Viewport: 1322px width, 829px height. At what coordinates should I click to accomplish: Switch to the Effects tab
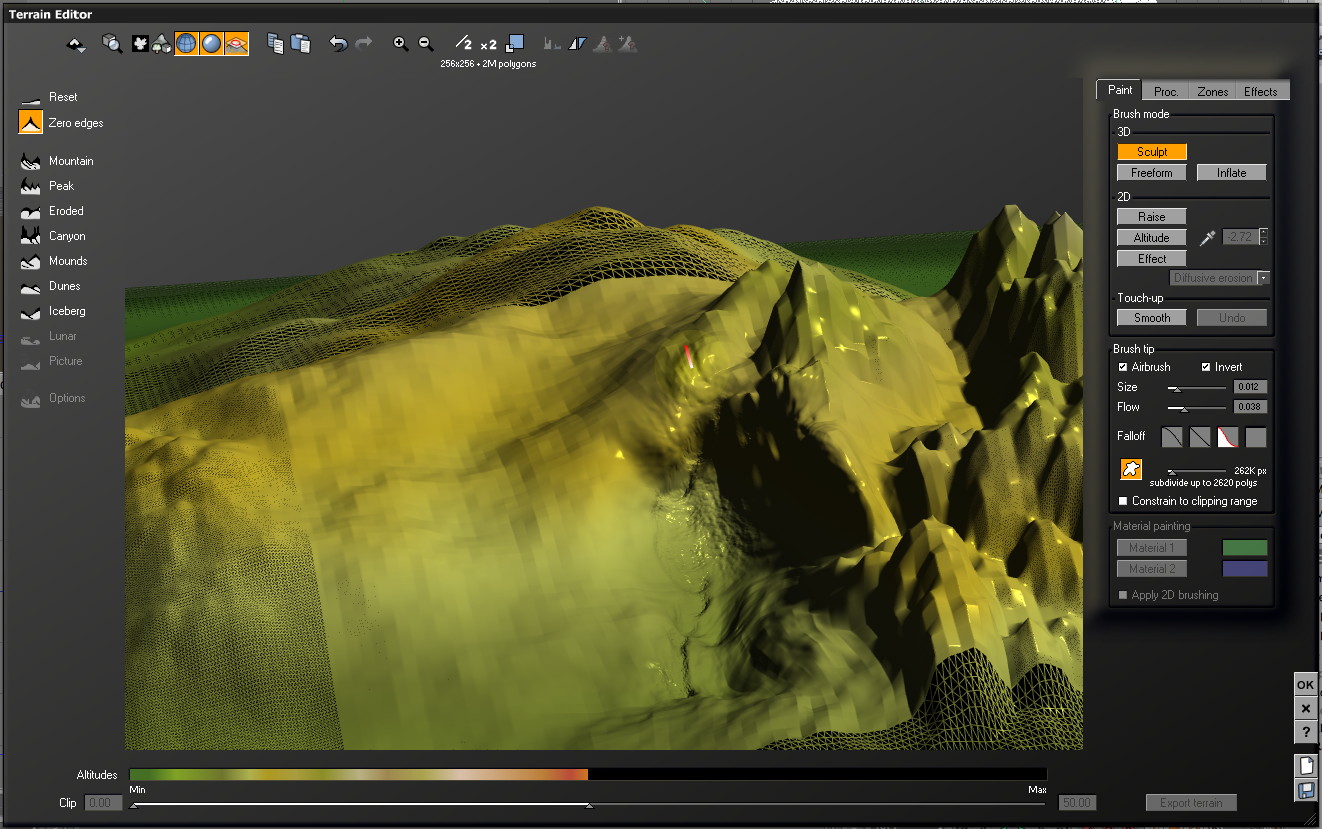(1260, 91)
